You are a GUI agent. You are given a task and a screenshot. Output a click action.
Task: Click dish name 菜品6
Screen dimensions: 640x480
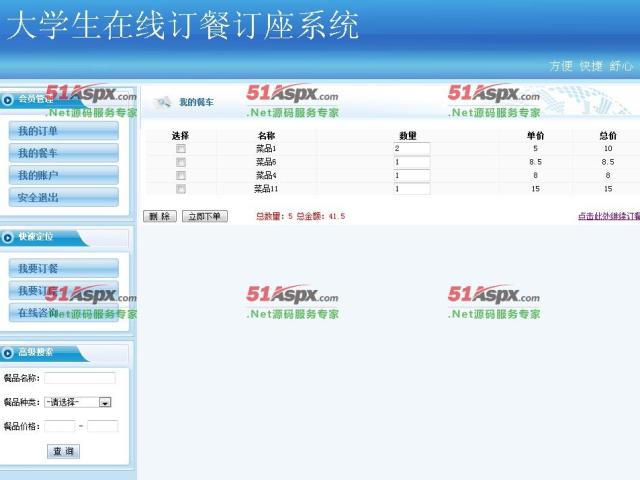click(266, 162)
